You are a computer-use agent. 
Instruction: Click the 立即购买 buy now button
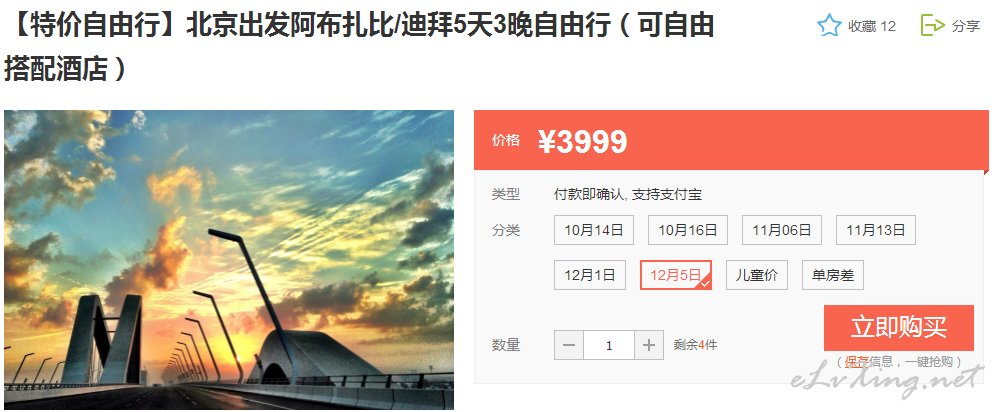coord(899,328)
